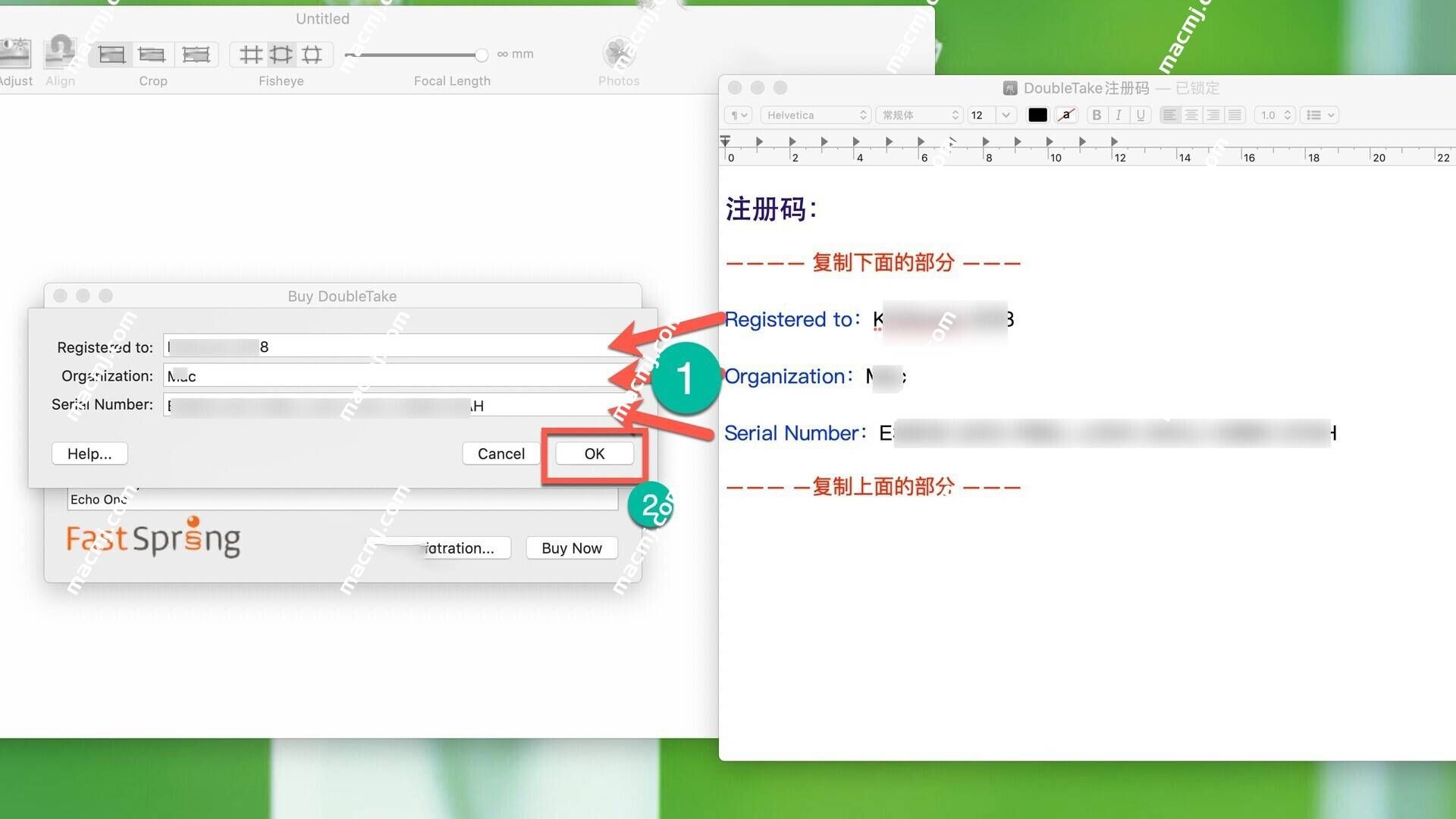Toggle bold formatting
Screen dimensions: 1456x819
point(1097,115)
